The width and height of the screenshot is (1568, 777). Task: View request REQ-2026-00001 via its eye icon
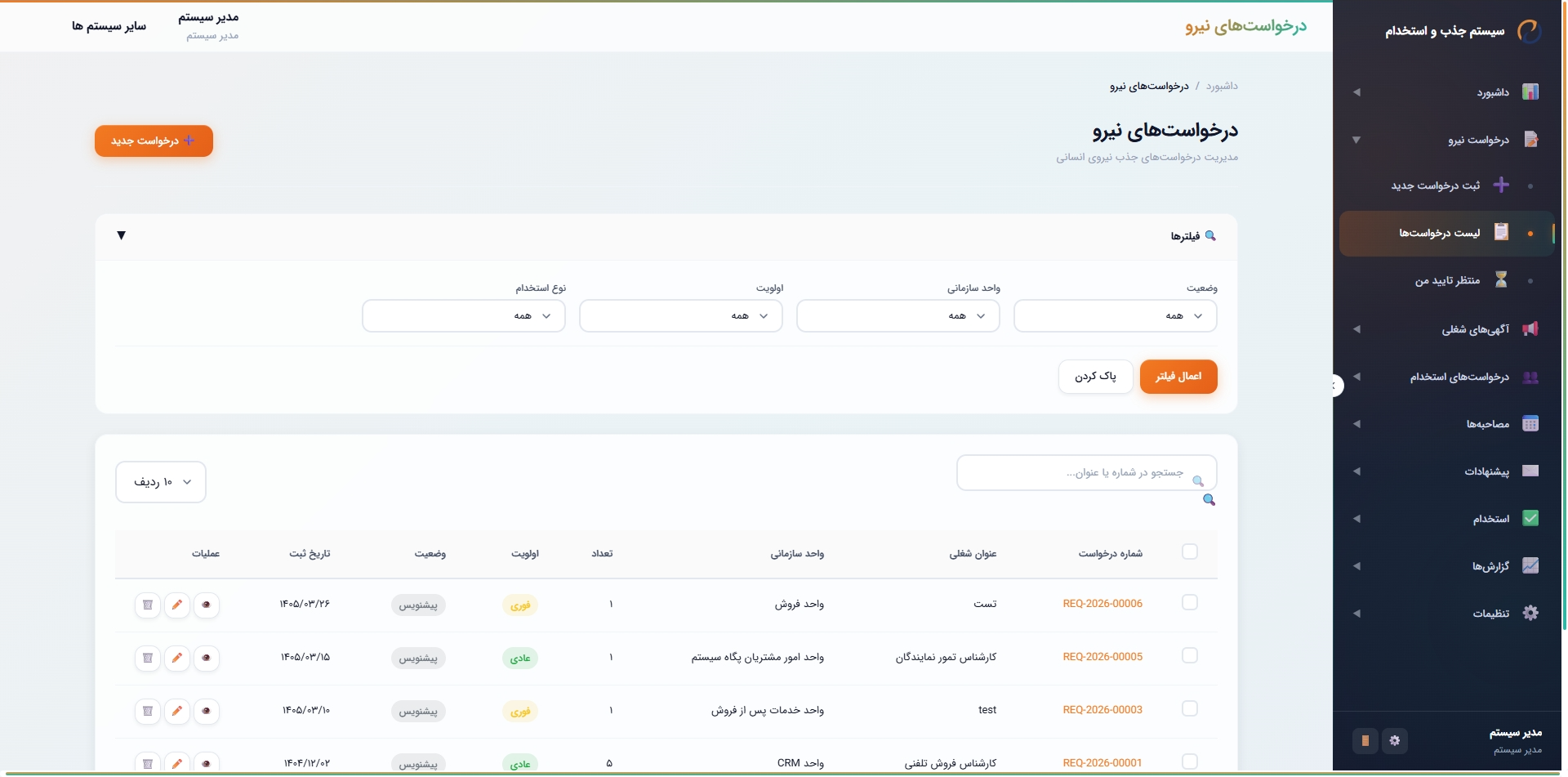[x=207, y=763]
